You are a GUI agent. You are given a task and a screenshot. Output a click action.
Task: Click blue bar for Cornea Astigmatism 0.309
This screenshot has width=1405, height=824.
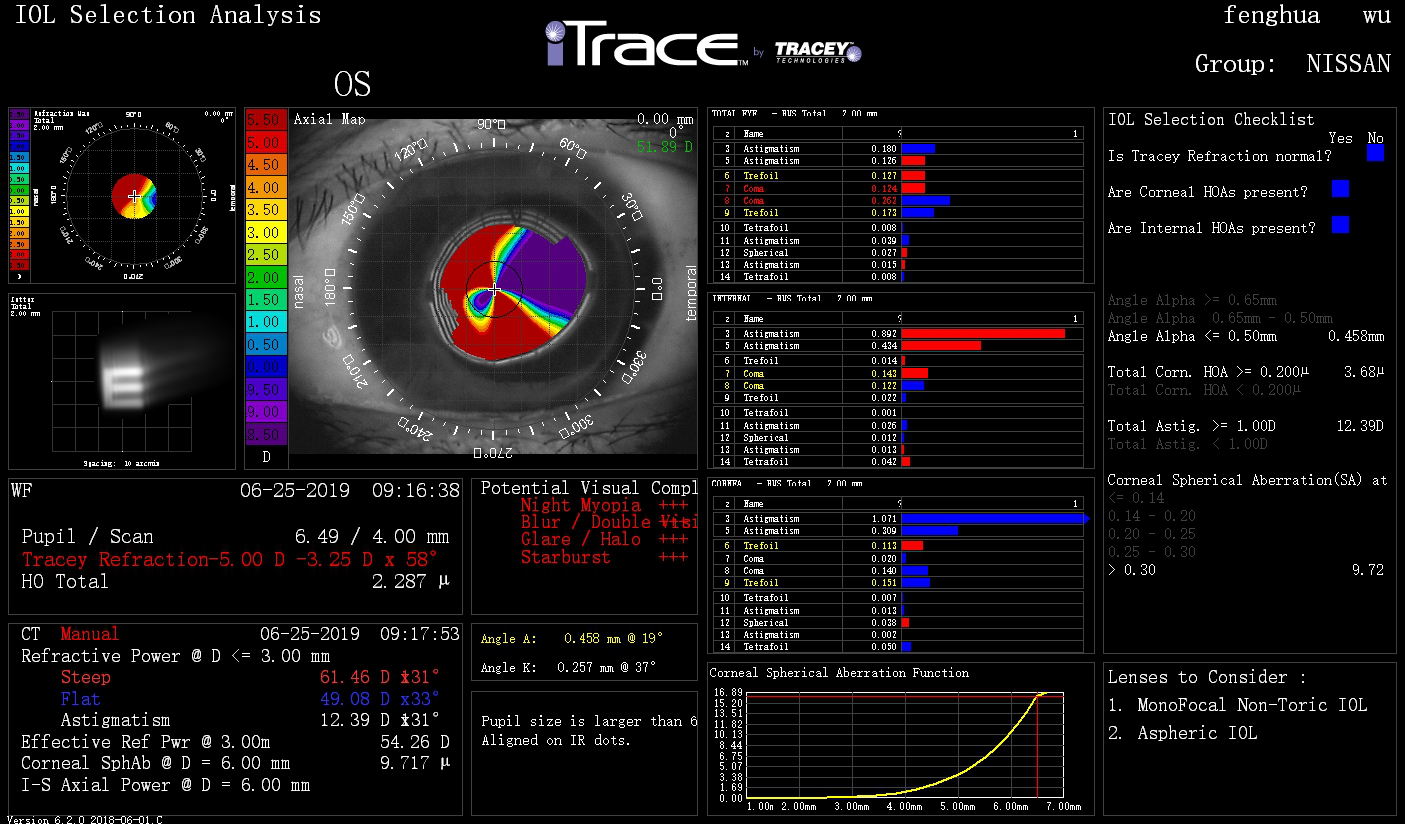click(x=930, y=531)
